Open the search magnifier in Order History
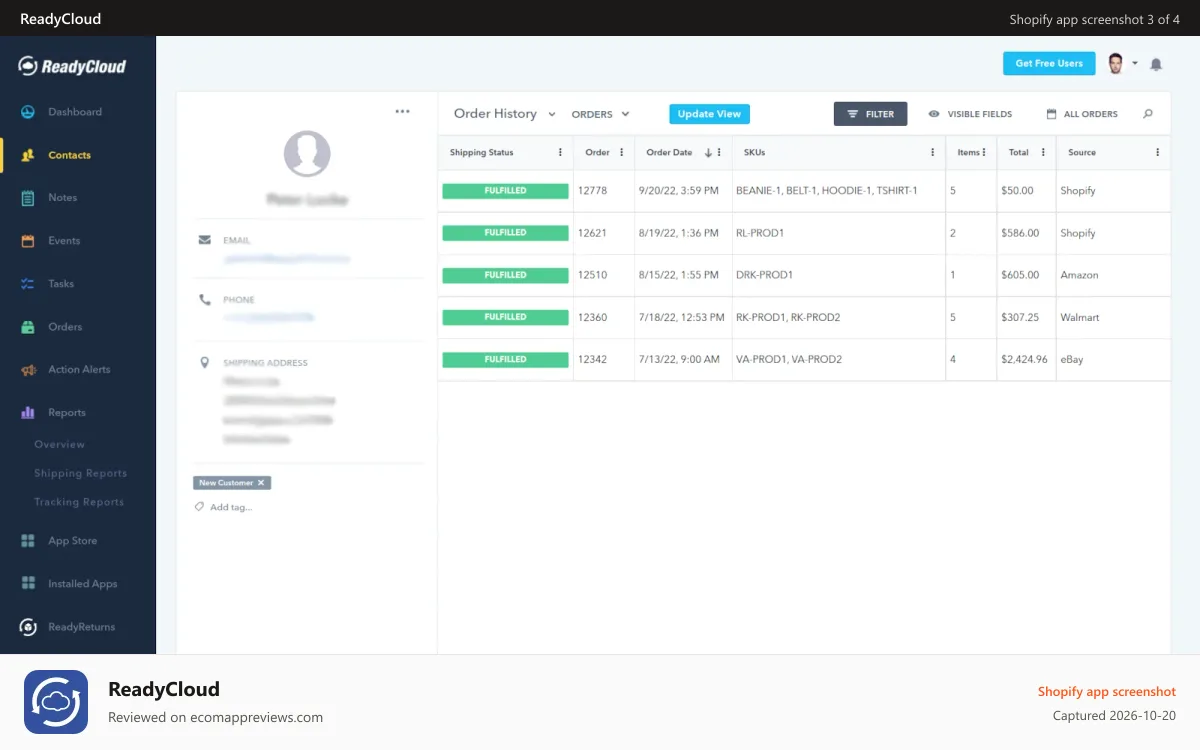 tap(1148, 114)
